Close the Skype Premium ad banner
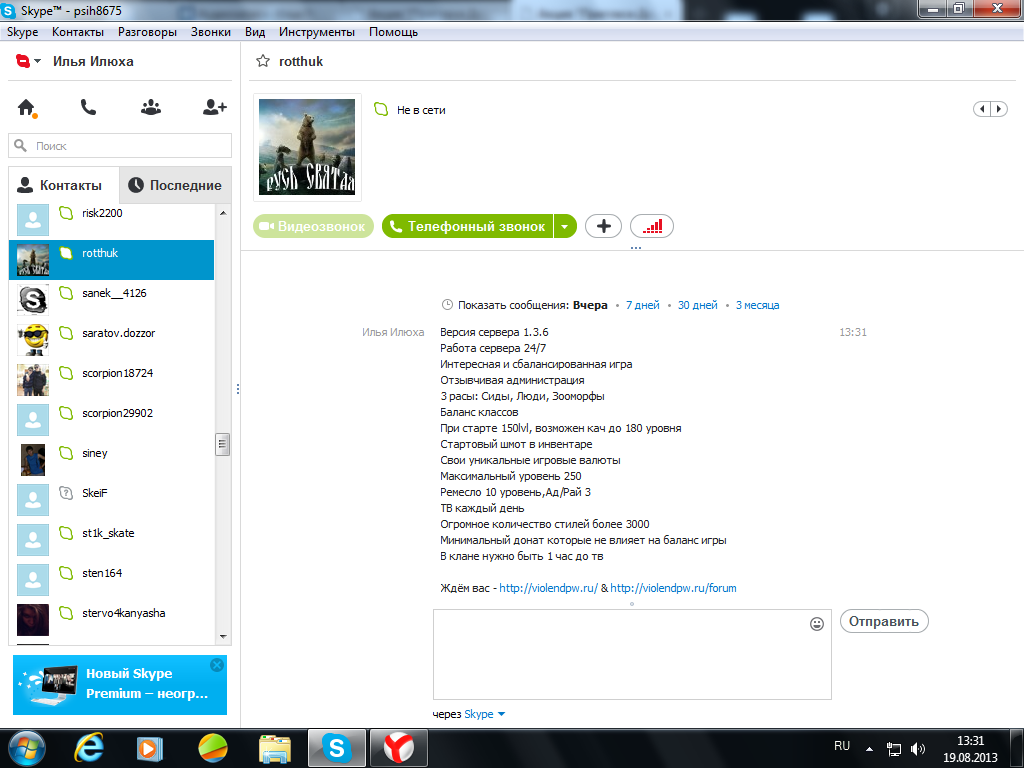 pyautogui.click(x=217, y=665)
